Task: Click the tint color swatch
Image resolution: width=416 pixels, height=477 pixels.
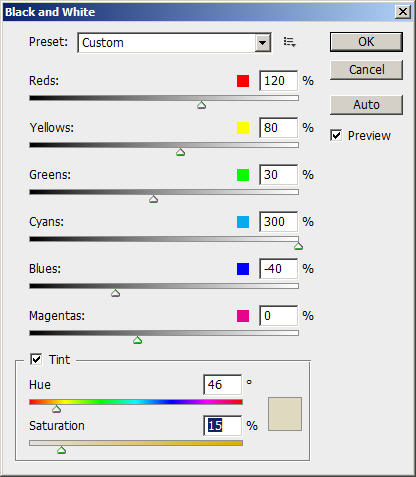Action: click(285, 414)
